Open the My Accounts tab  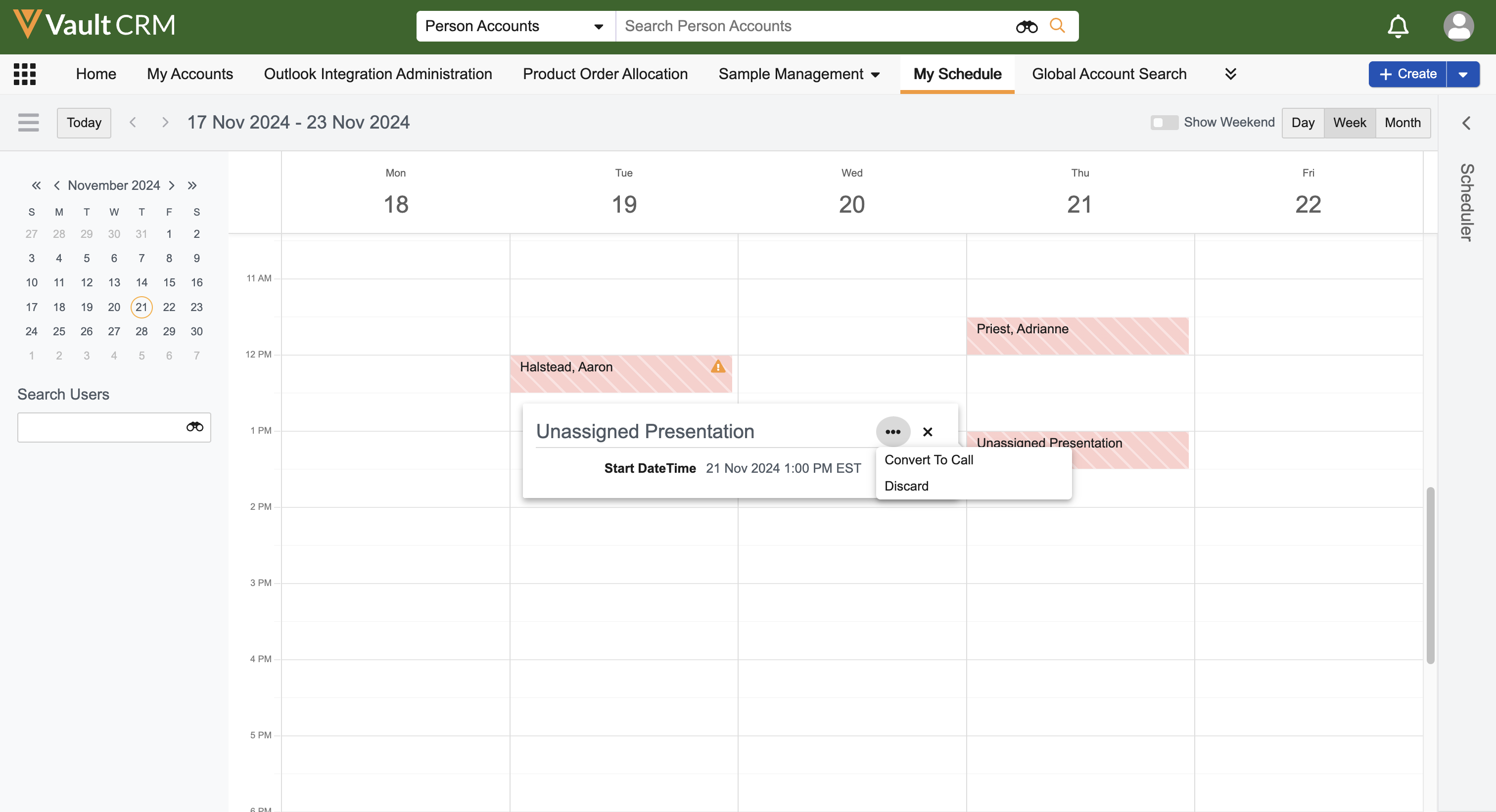(x=190, y=74)
